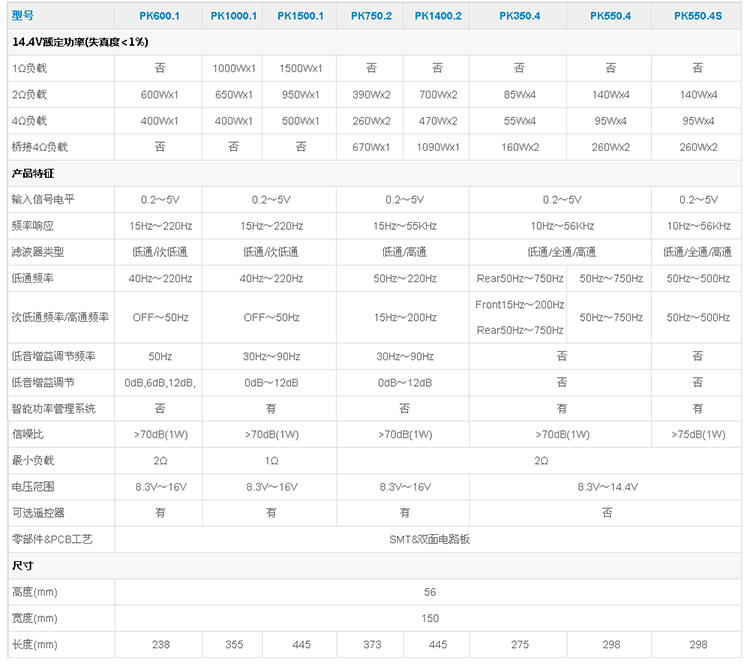Select the 8.3V~14.4V cell
The height and width of the screenshot is (667, 750).
pyautogui.click(x=607, y=488)
